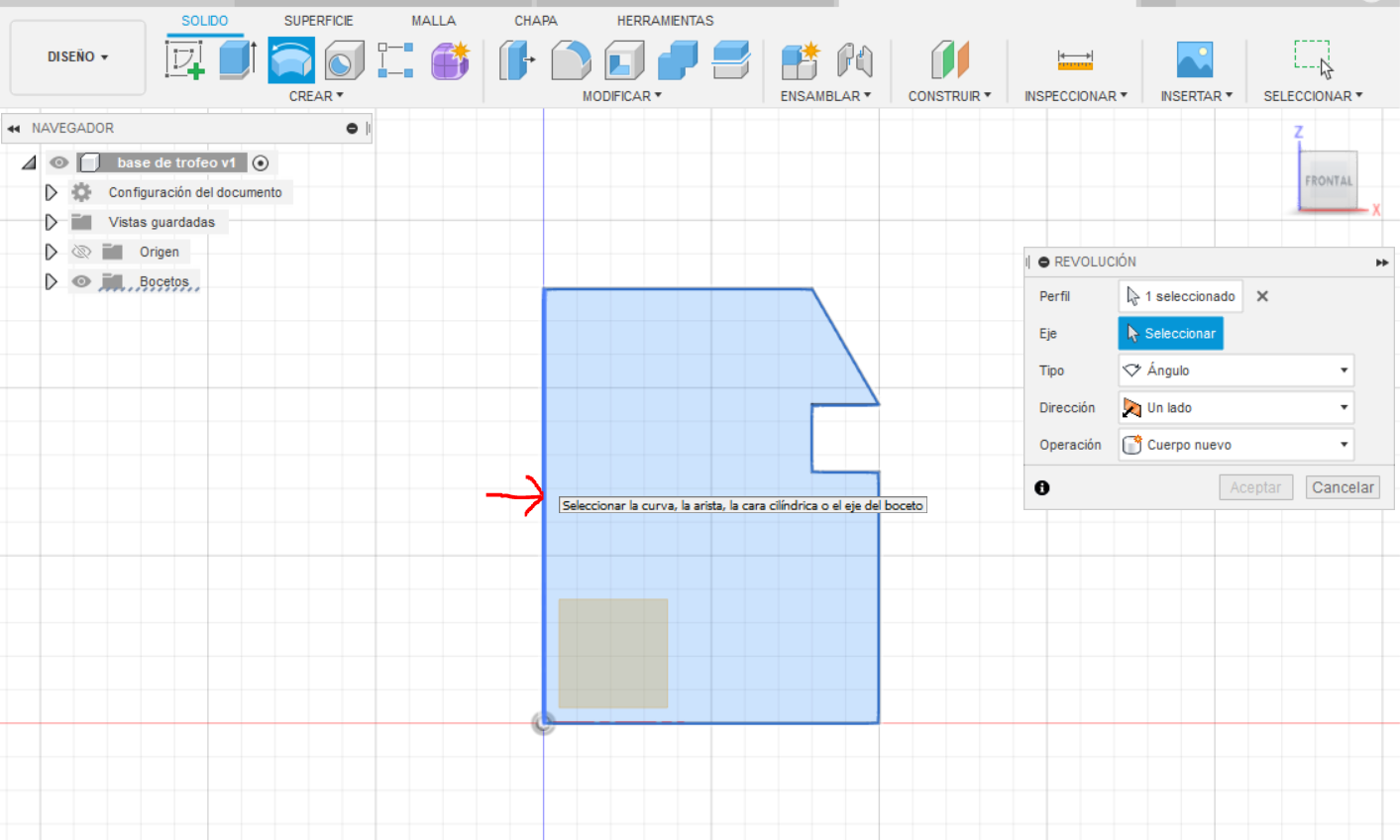Open the INSPECCIONAR dropdown menu
1400x840 pixels.
[x=1076, y=96]
